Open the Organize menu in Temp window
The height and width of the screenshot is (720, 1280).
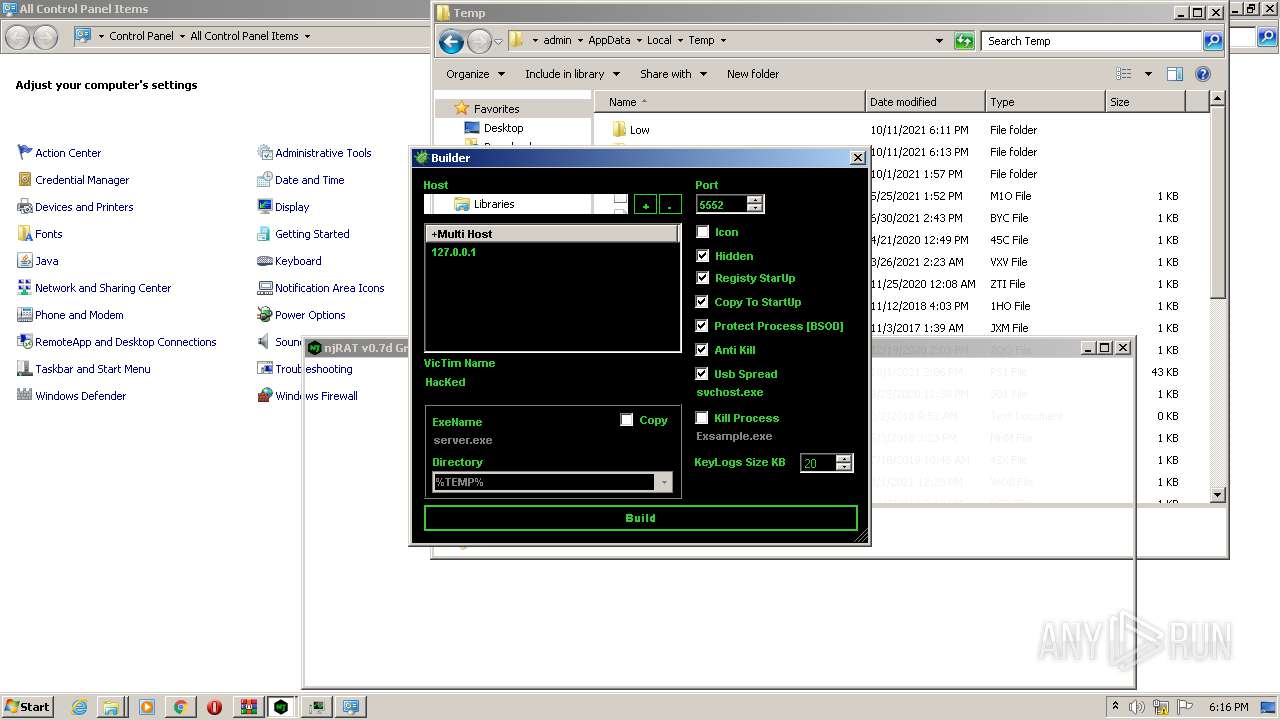[475, 74]
